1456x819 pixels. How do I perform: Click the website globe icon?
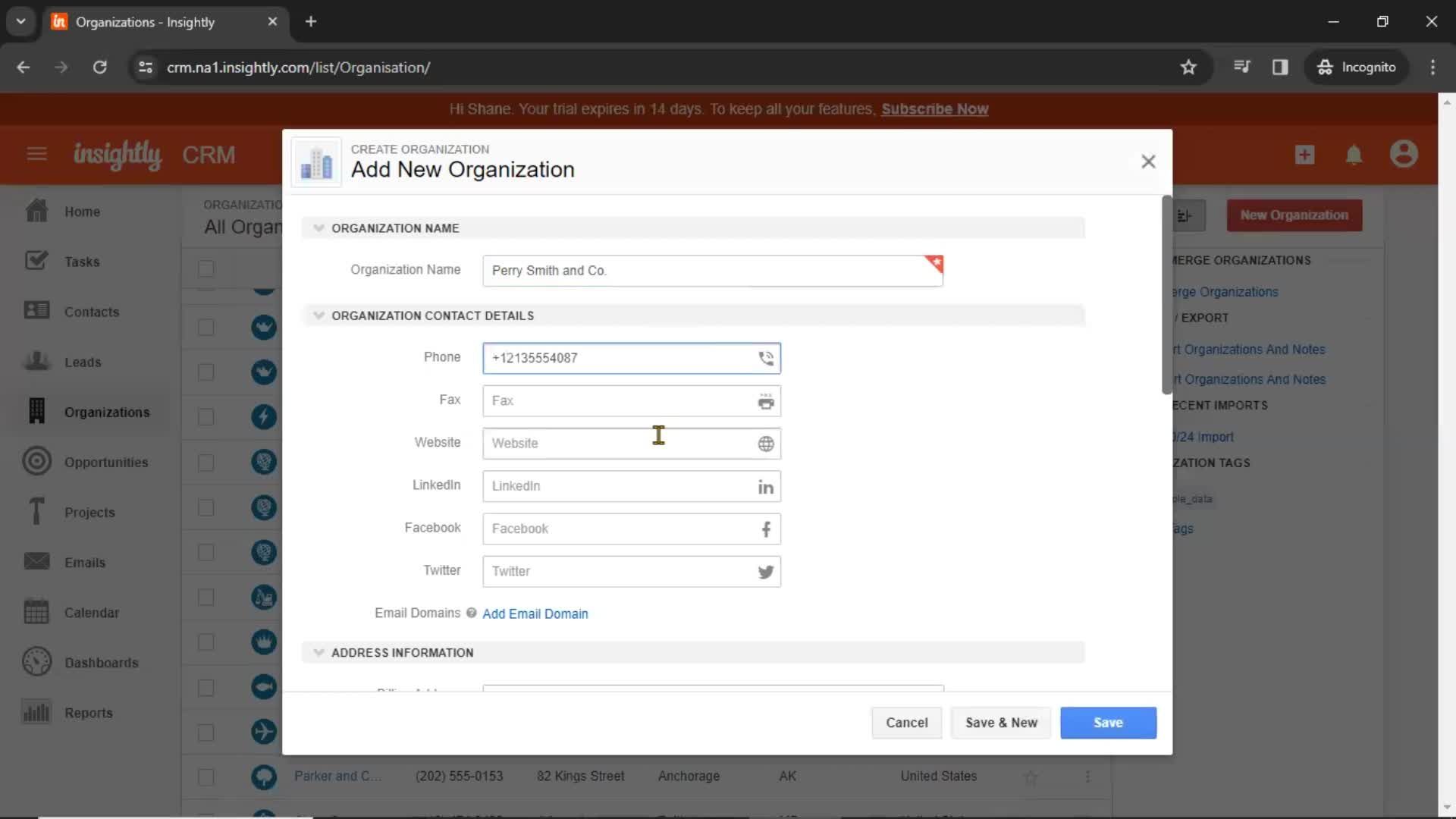coord(766,444)
